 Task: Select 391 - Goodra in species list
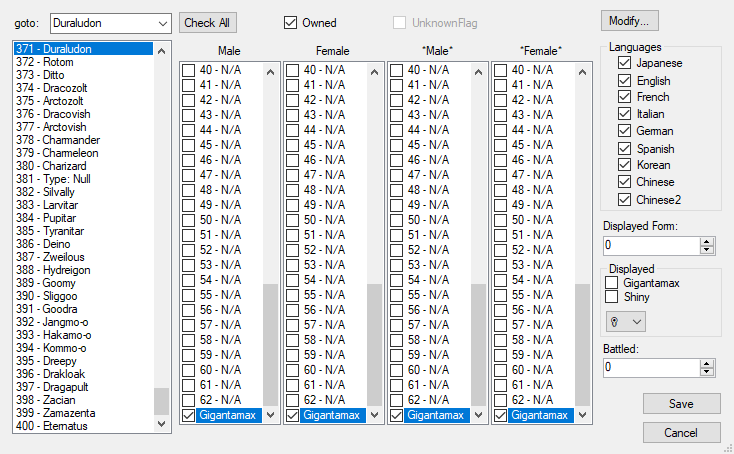(84, 309)
